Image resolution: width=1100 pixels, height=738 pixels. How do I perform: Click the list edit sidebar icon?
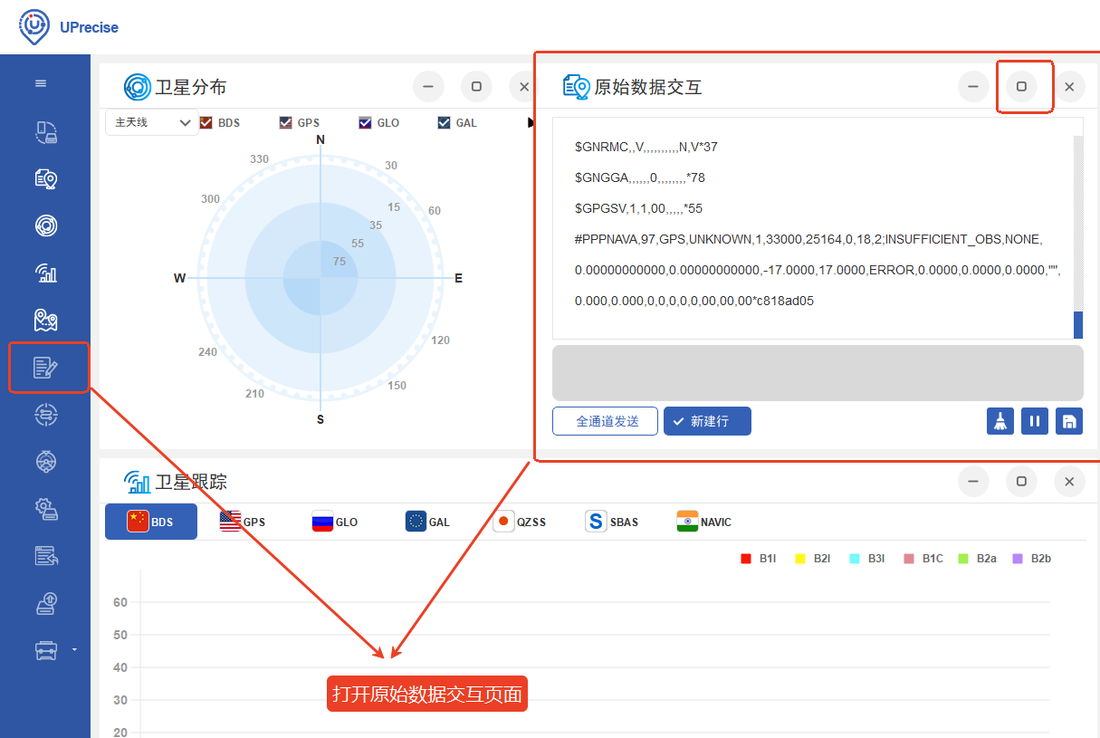pos(46,556)
